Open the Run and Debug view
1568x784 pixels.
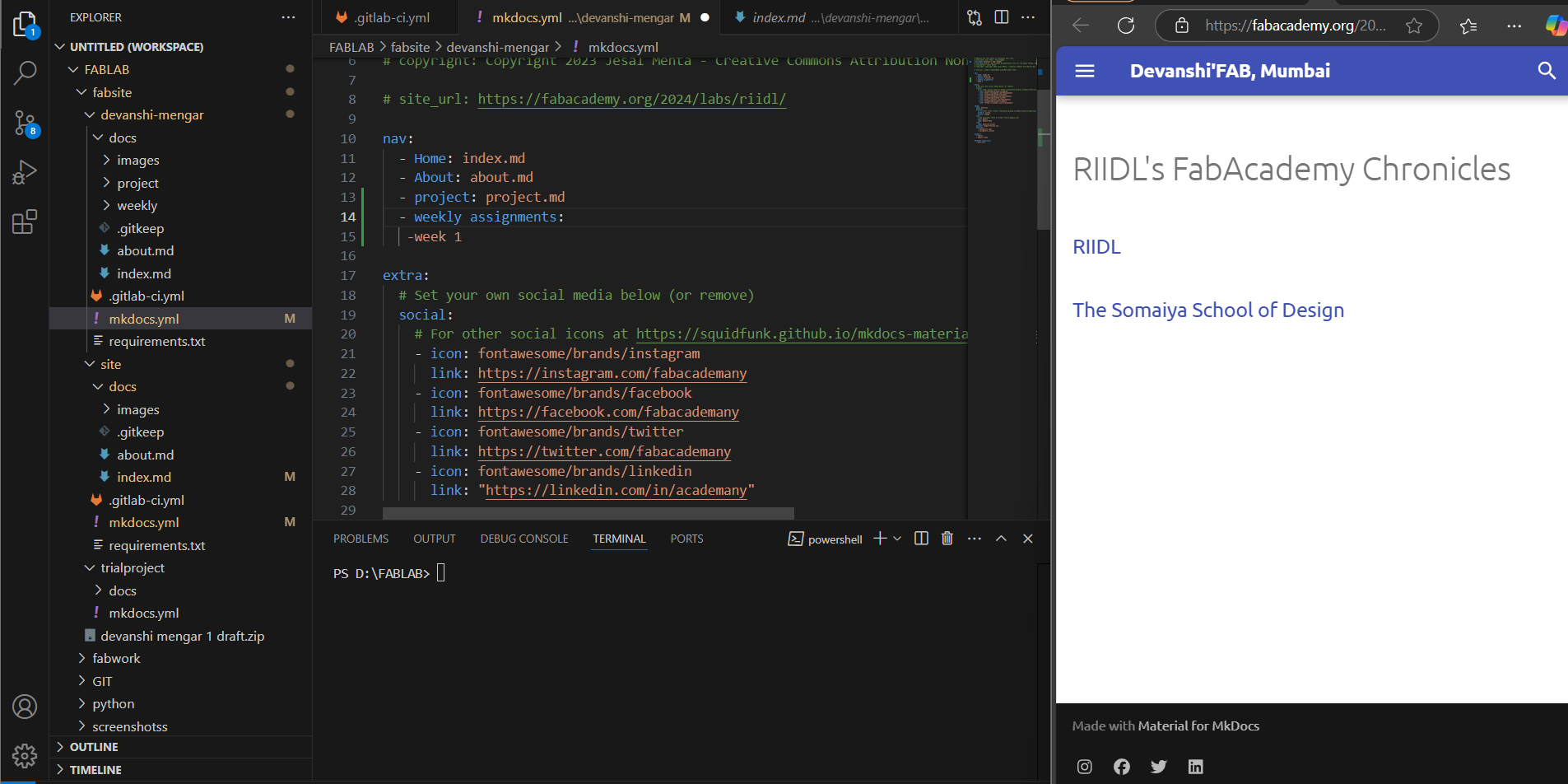(25, 172)
